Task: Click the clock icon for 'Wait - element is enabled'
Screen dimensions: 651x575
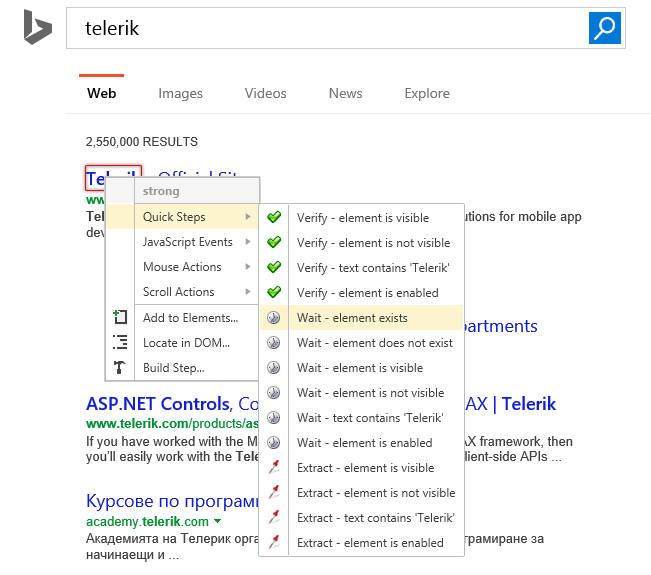Action: pos(273,443)
